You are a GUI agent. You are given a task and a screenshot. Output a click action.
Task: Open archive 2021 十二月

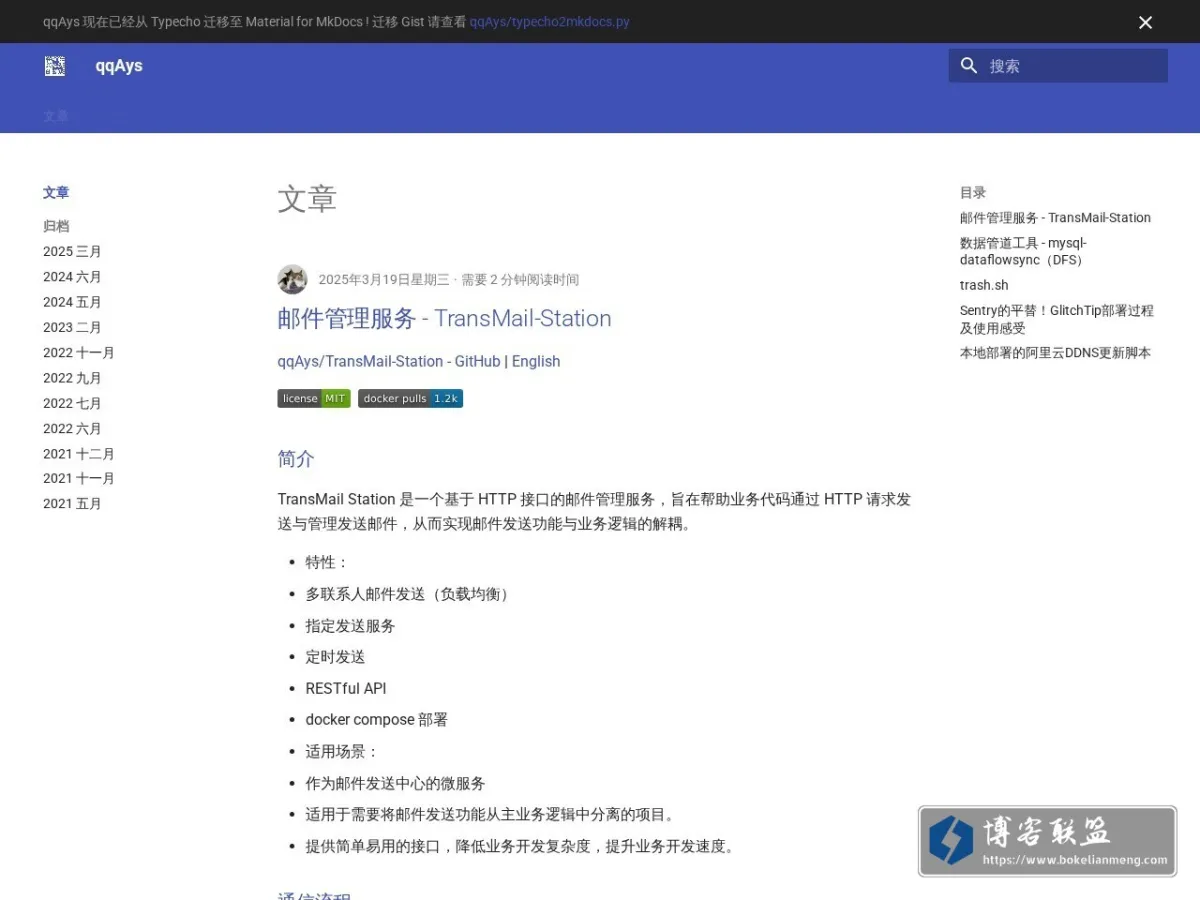click(79, 453)
